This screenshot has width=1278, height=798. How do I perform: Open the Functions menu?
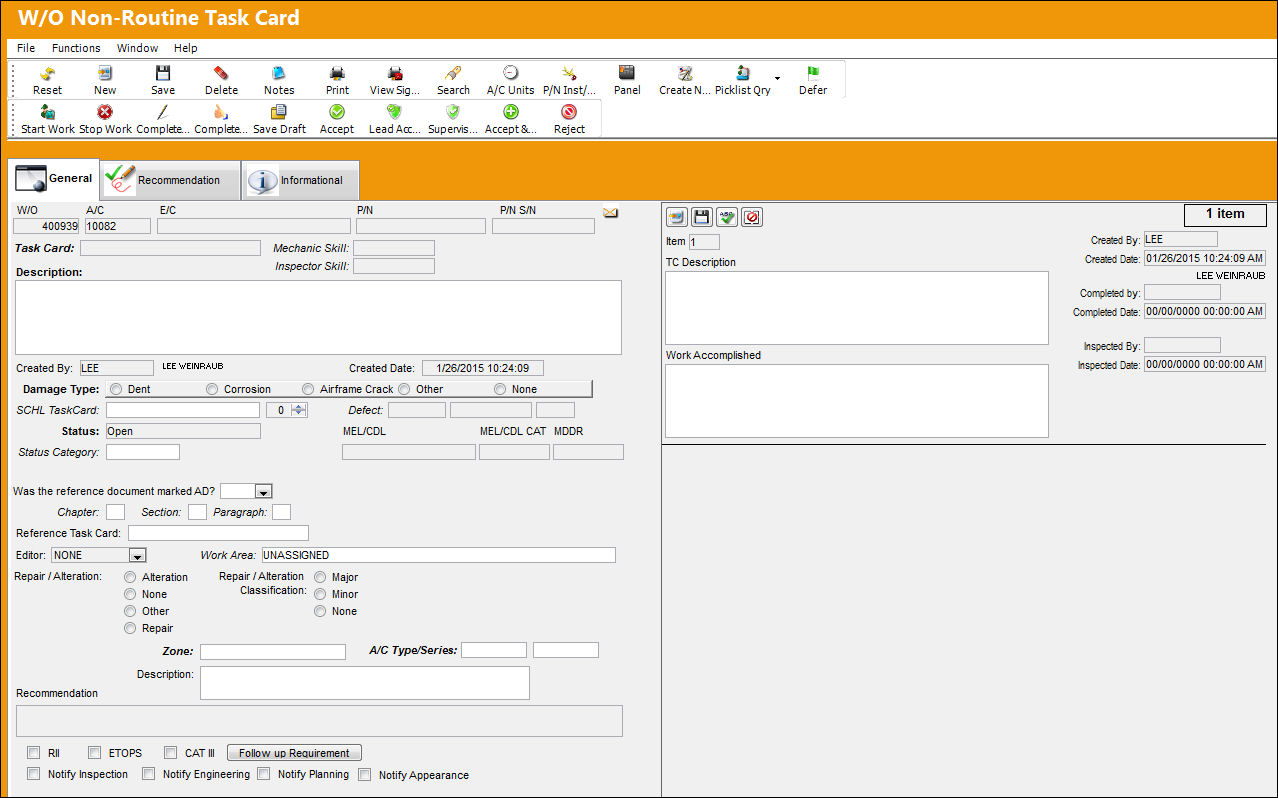pyautogui.click(x=76, y=48)
